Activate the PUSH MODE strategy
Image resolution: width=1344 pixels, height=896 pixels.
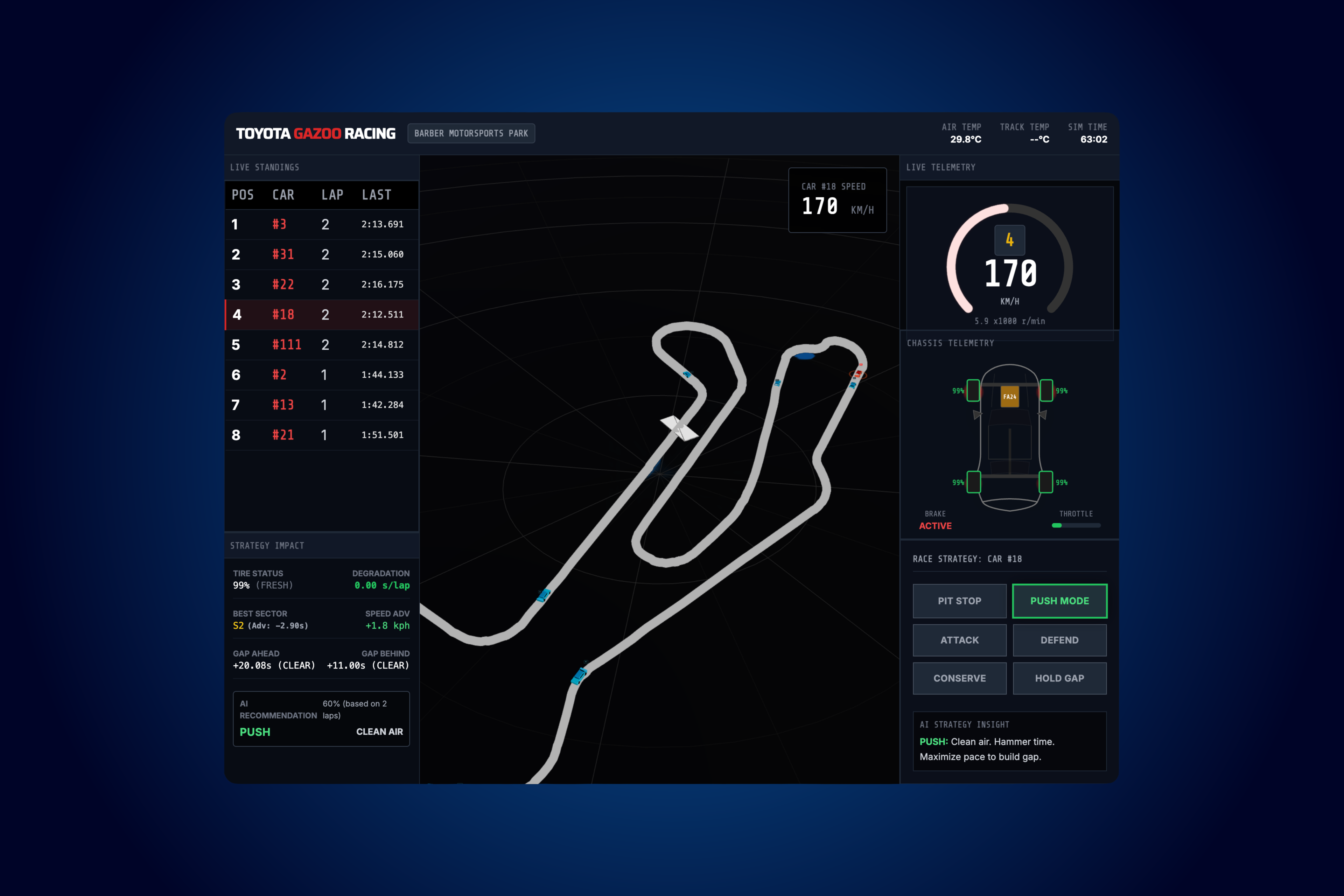click(x=1059, y=601)
